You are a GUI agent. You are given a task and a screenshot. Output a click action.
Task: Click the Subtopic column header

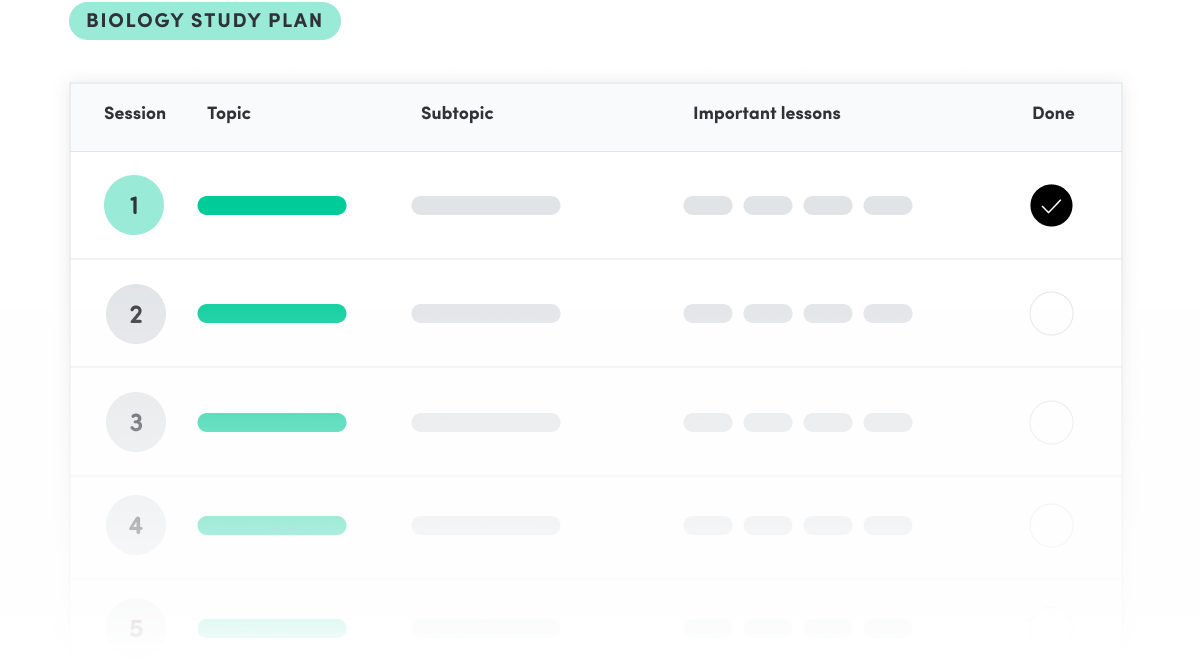(x=457, y=113)
